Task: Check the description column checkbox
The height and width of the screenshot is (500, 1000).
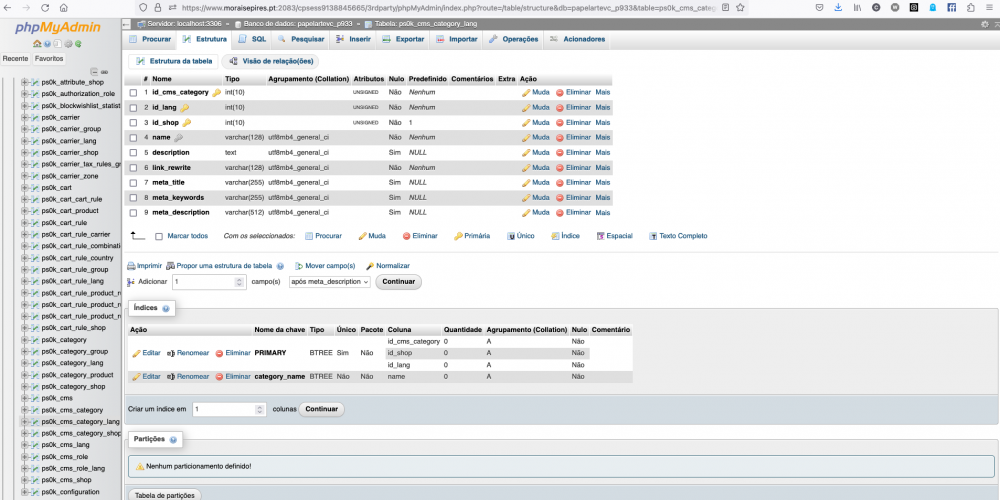Action: point(133,152)
